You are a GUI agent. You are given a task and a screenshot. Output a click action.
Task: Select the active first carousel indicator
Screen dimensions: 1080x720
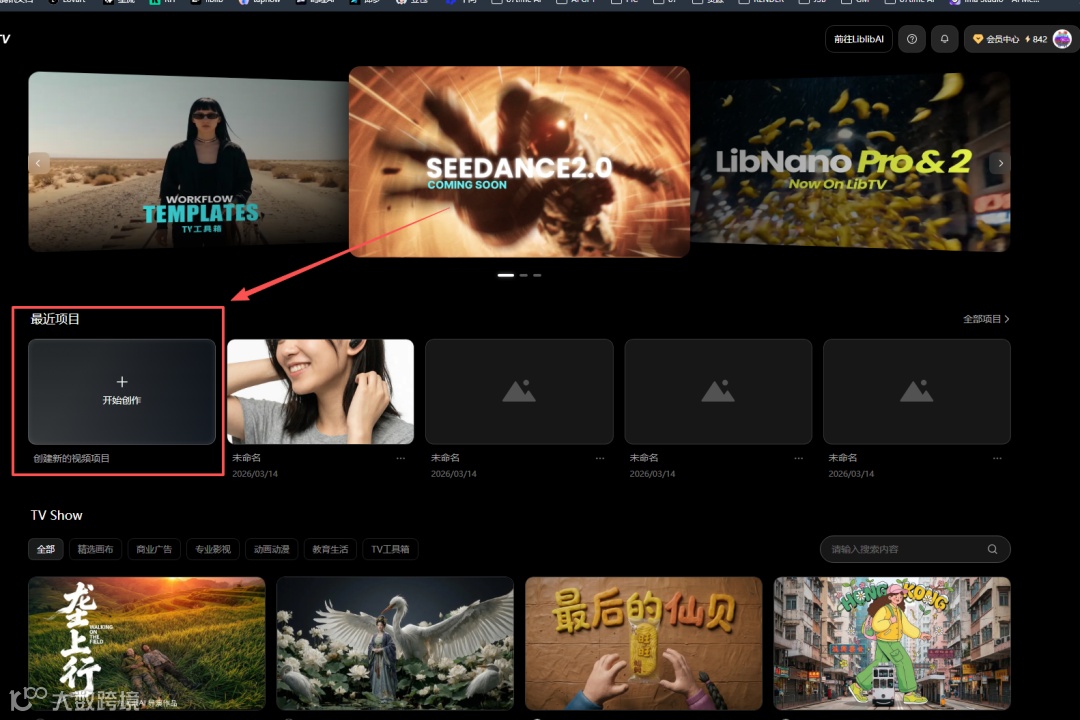coord(506,275)
